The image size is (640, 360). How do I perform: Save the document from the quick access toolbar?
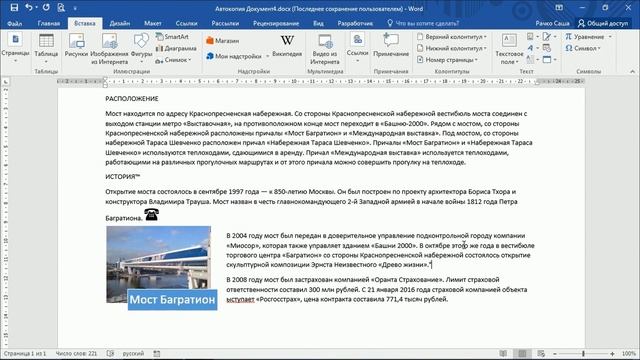point(14,8)
